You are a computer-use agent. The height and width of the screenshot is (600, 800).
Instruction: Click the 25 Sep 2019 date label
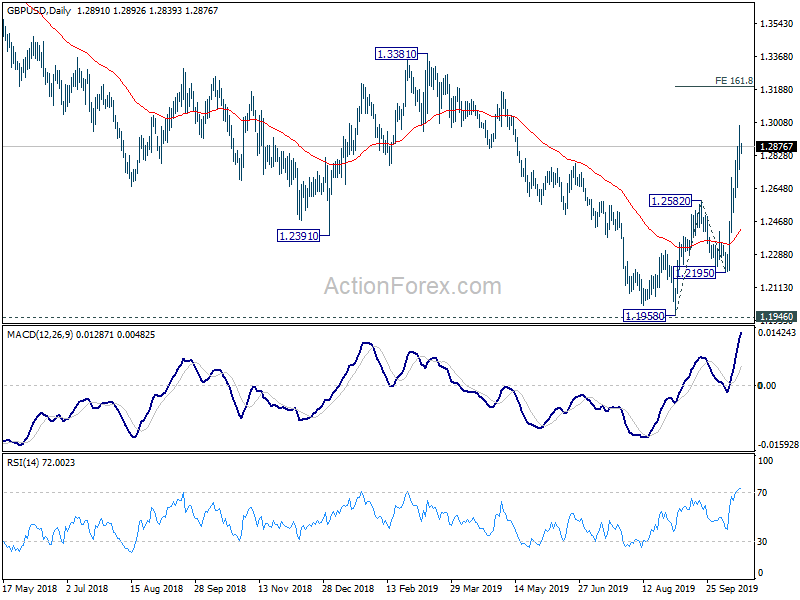coord(732,588)
